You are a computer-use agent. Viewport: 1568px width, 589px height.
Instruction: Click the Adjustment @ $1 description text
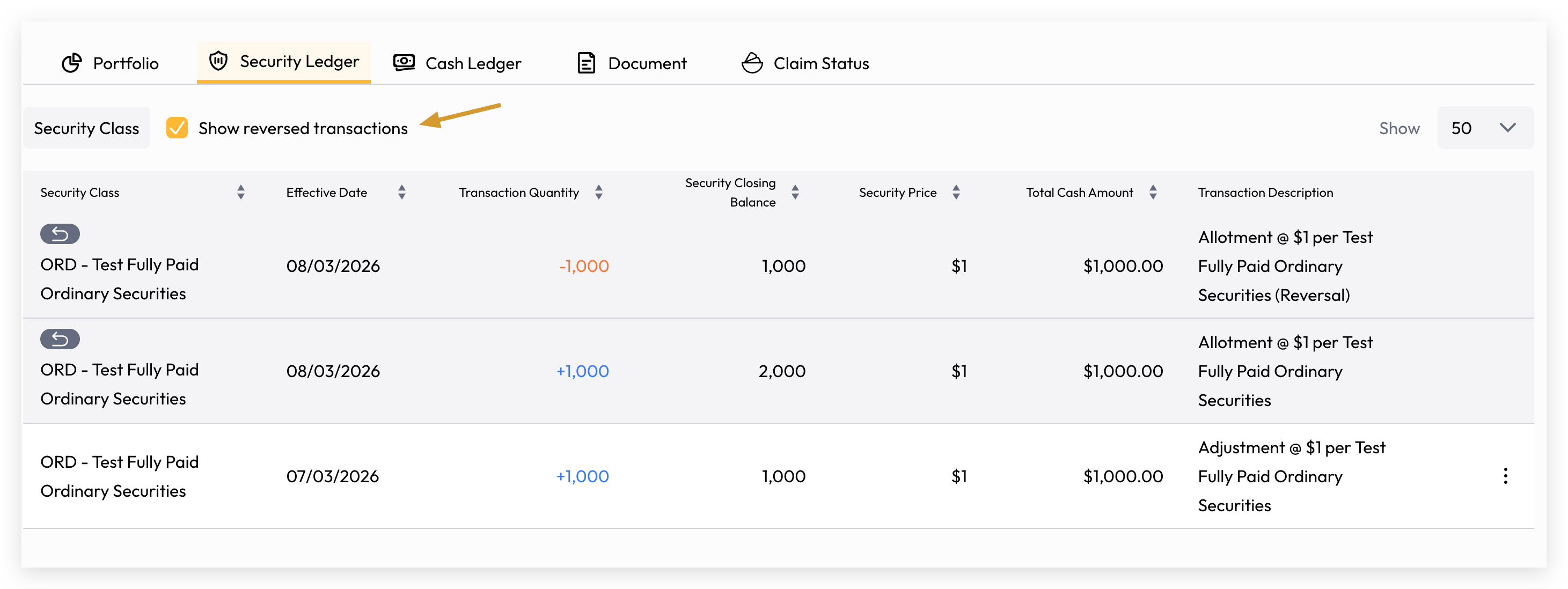[1292, 477]
